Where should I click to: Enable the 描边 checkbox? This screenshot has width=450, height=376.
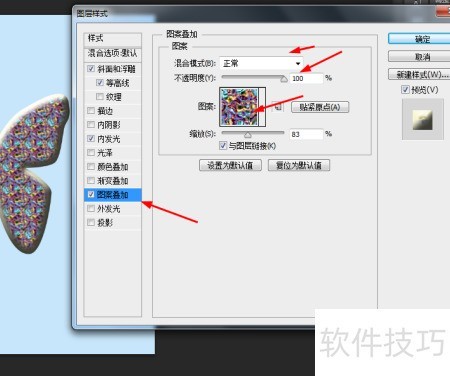pyautogui.click(x=91, y=111)
